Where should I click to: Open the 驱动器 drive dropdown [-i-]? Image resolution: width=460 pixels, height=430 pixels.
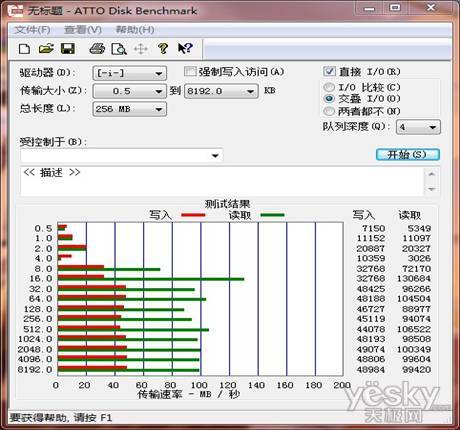click(x=129, y=73)
